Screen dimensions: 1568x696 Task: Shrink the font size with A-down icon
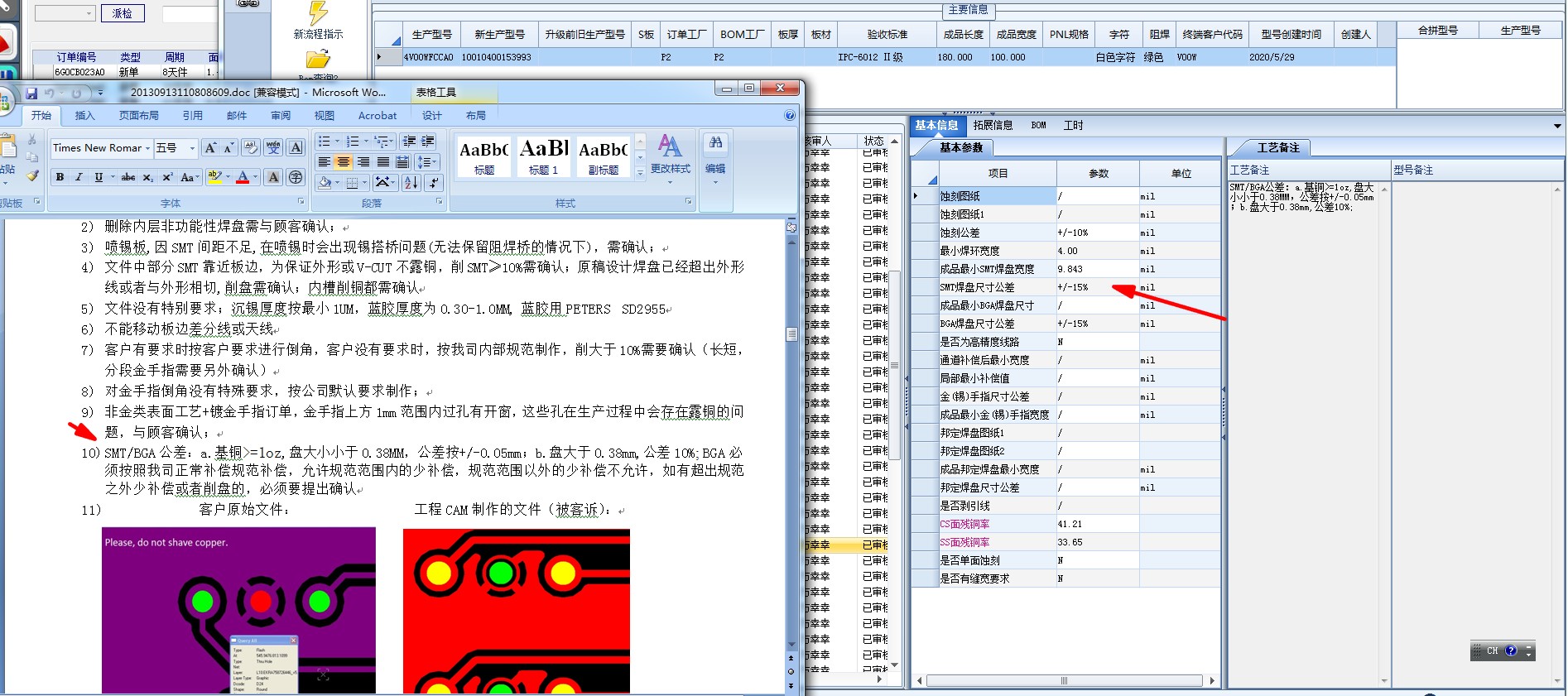point(229,147)
